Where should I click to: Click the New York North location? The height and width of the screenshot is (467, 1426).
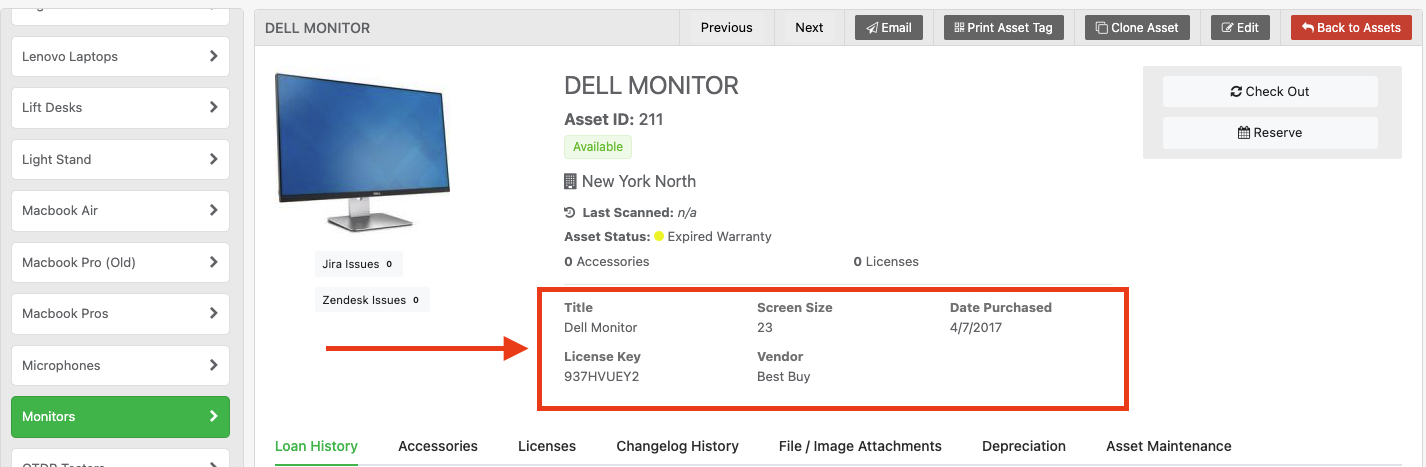click(639, 181)
